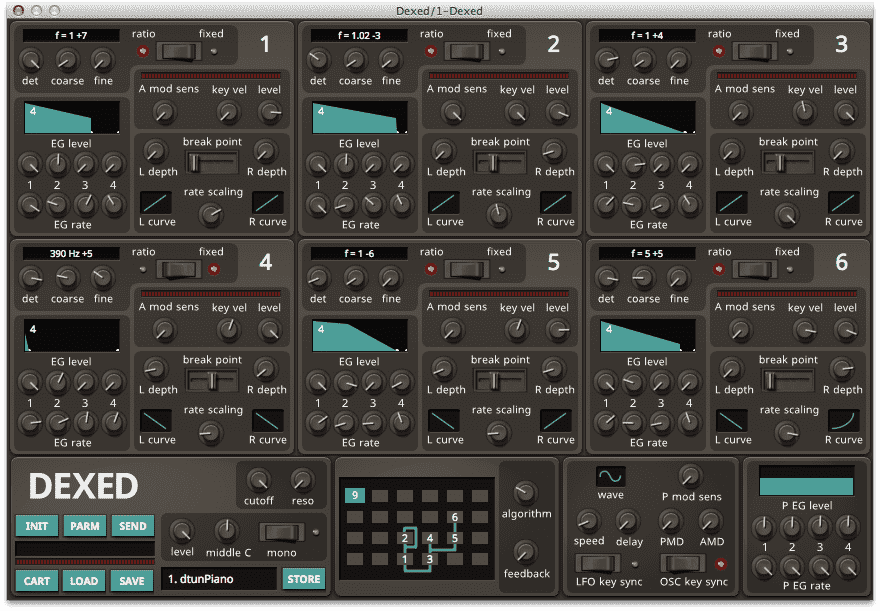Click operator 5 L curve icon
The width and height of the screenshot is (880, 611).
(x=444, y=421)
